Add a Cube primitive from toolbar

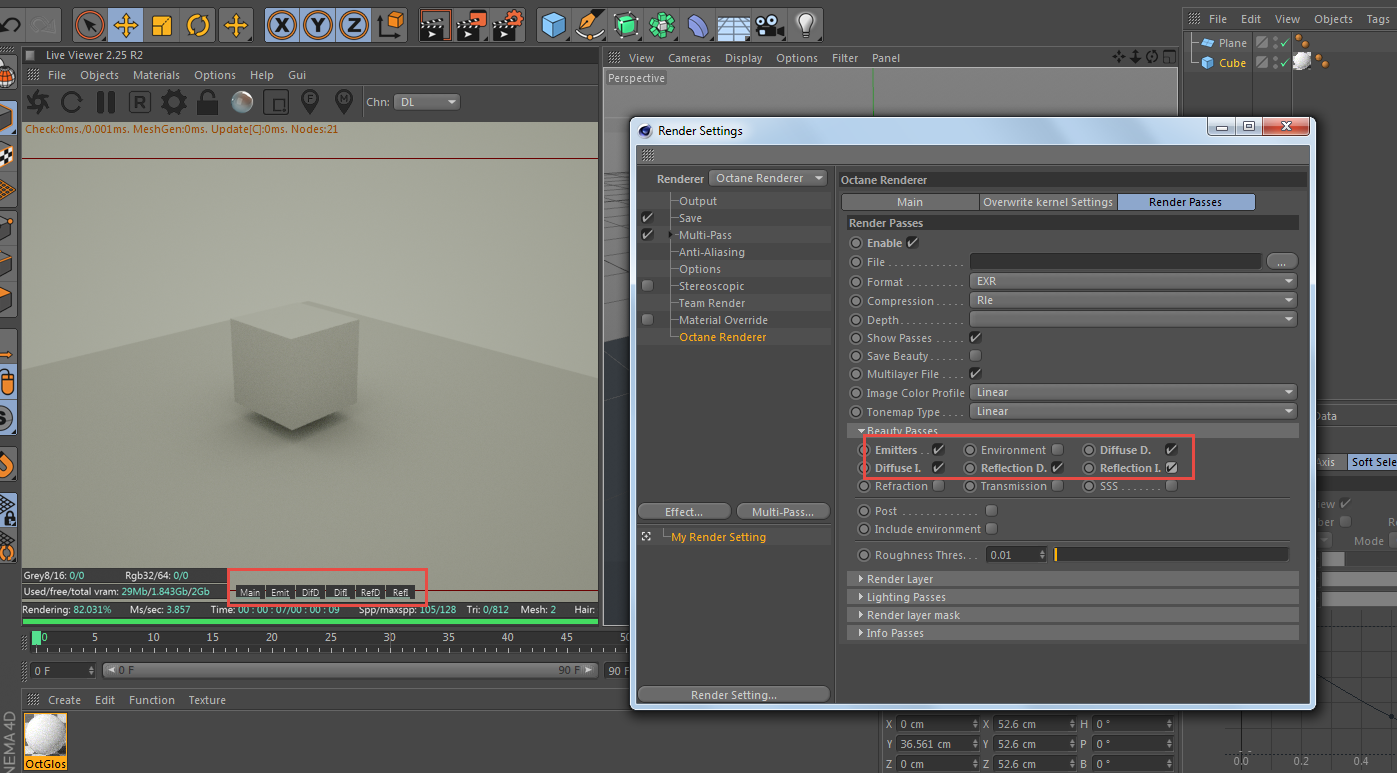(554, 24)
